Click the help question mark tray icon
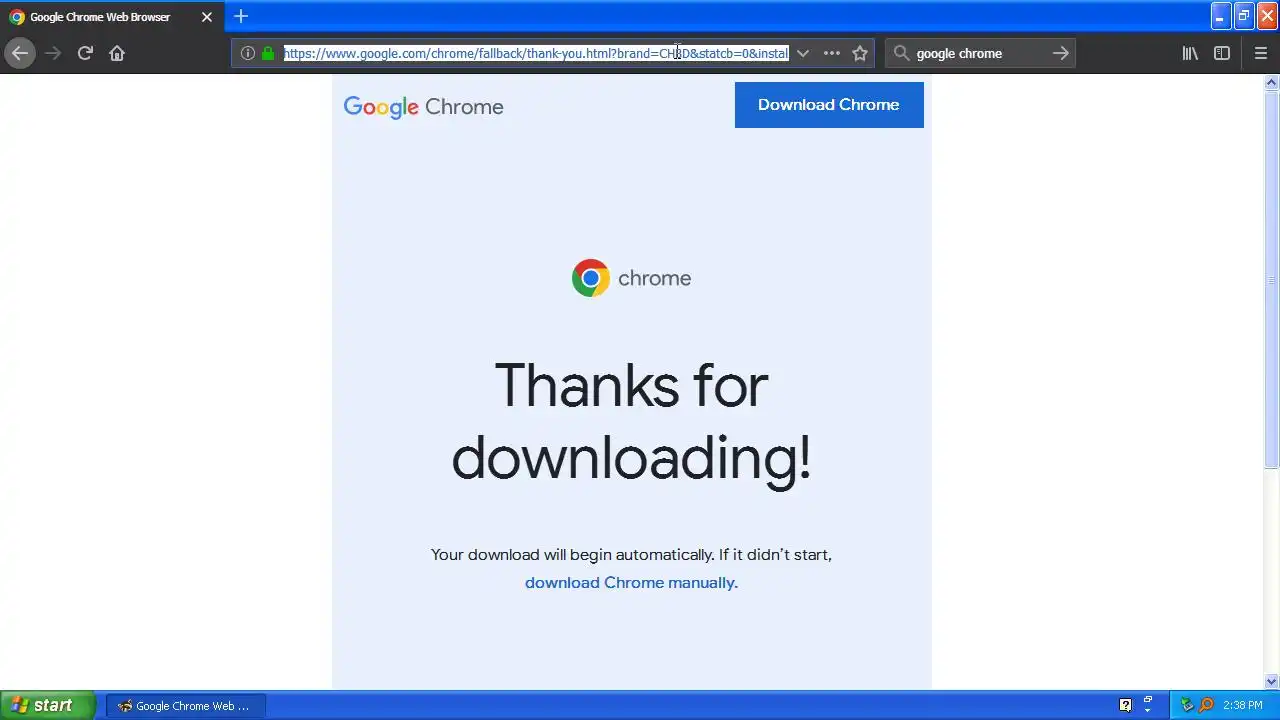The image size is (1280, 720). pos(1125,705)
